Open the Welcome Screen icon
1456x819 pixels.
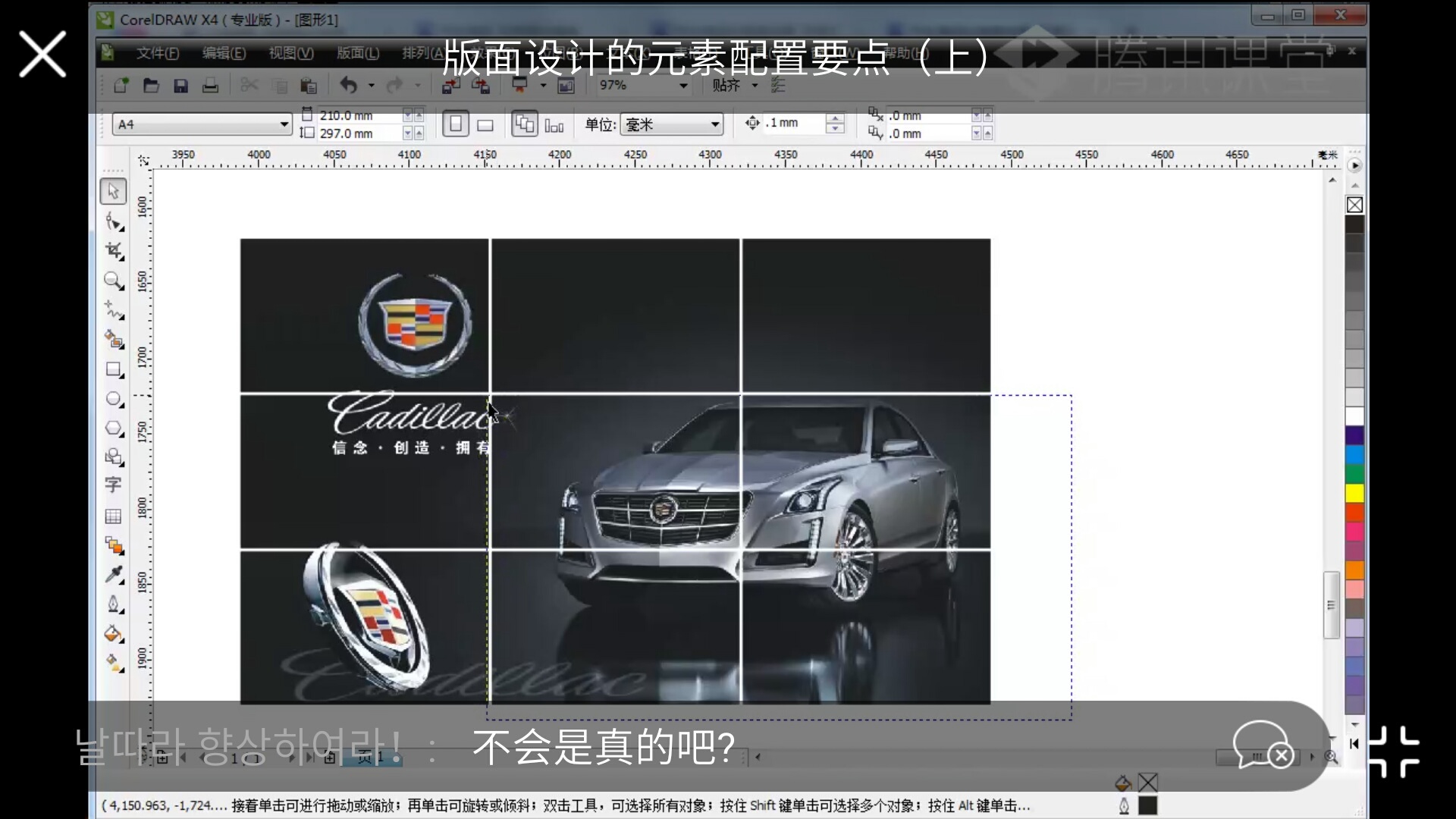point(566,86)
